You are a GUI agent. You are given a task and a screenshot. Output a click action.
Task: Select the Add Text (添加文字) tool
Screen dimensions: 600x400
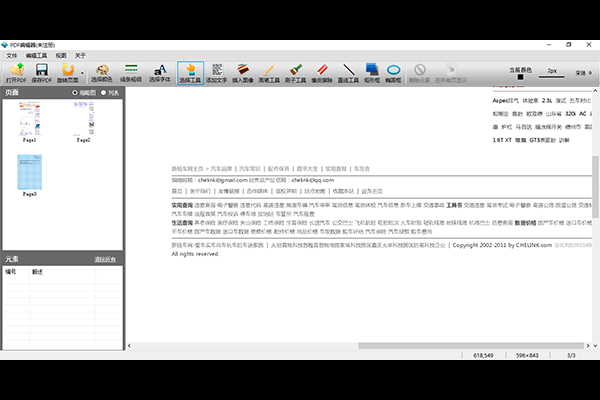pos(217,73)
